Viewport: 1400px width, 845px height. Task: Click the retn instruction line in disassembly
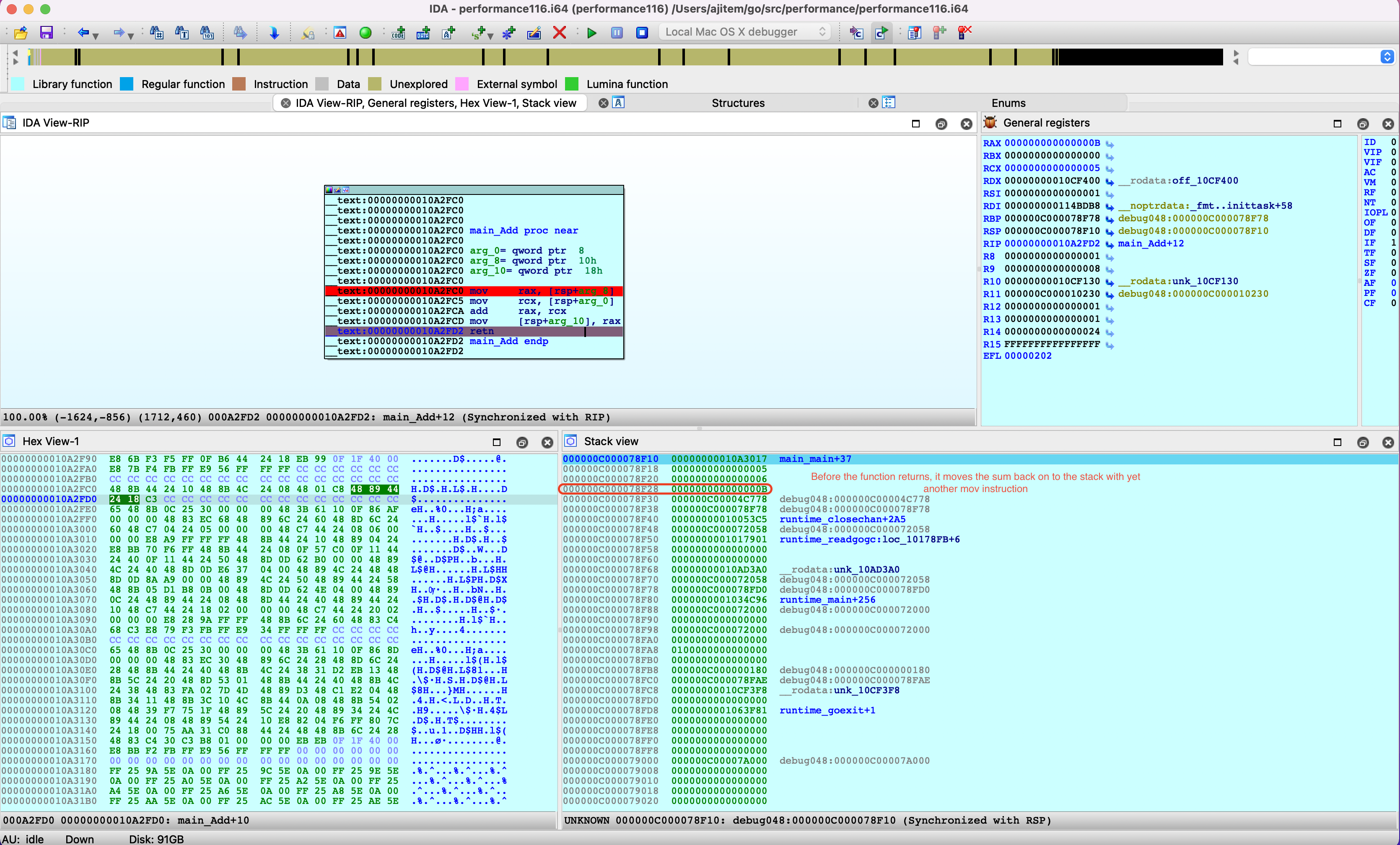[x=481, y=331]
